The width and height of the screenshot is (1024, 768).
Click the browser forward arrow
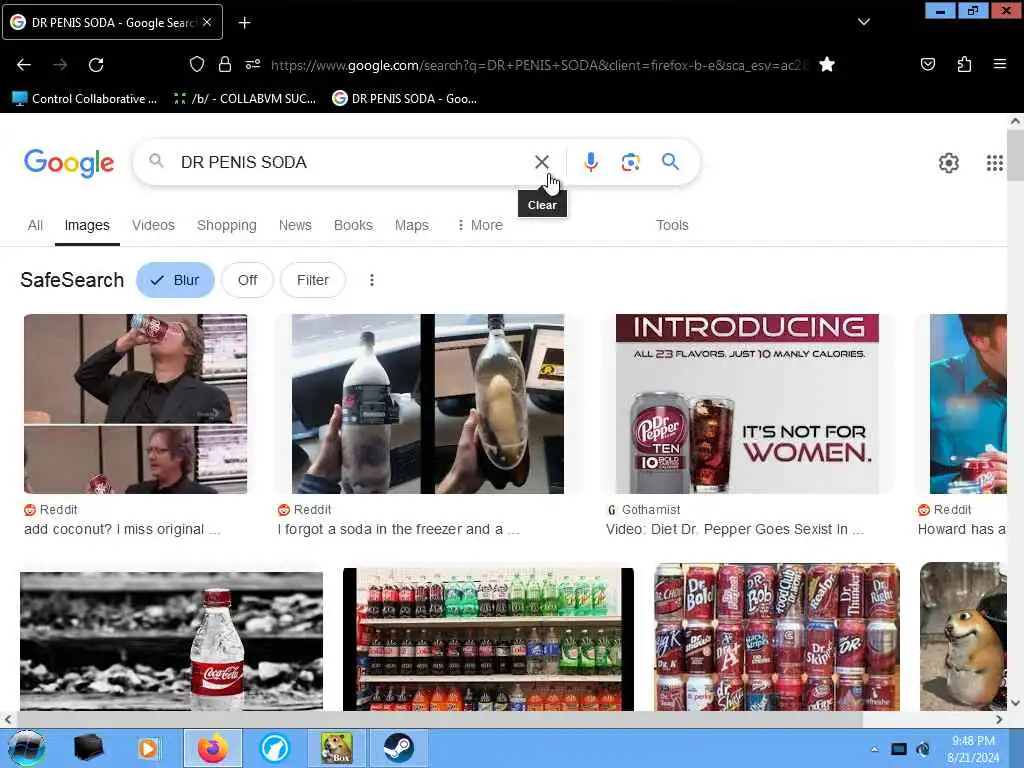pos(60,65)
